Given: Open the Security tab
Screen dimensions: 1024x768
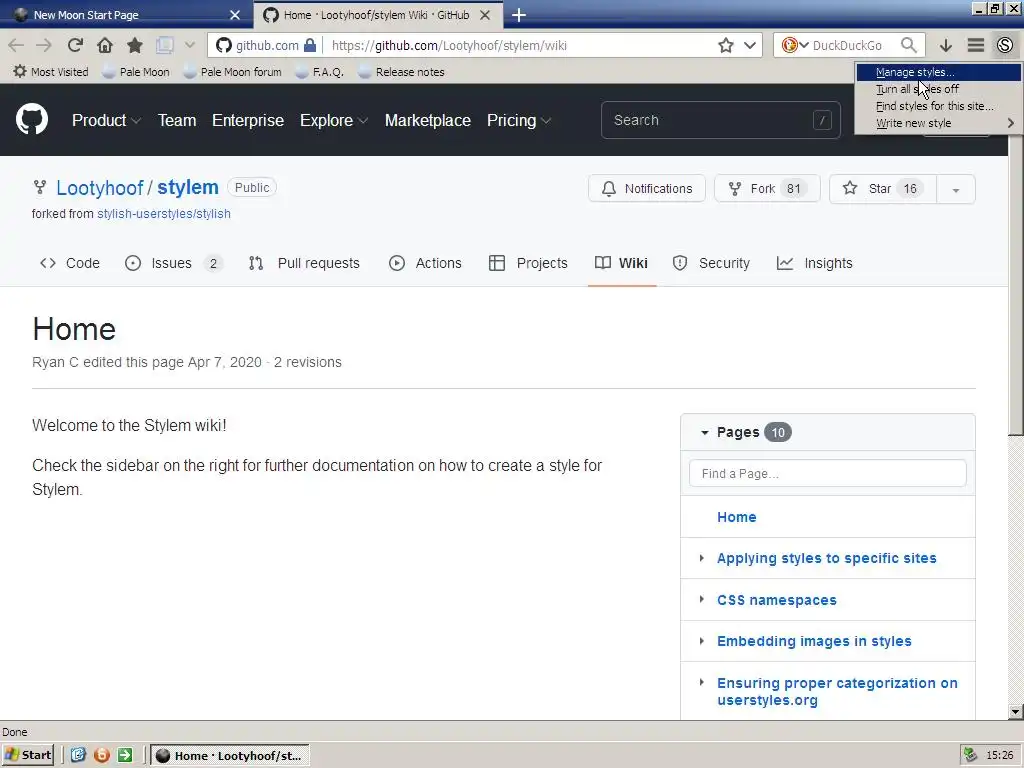Looking at the screenshot, I should (711, 263).
